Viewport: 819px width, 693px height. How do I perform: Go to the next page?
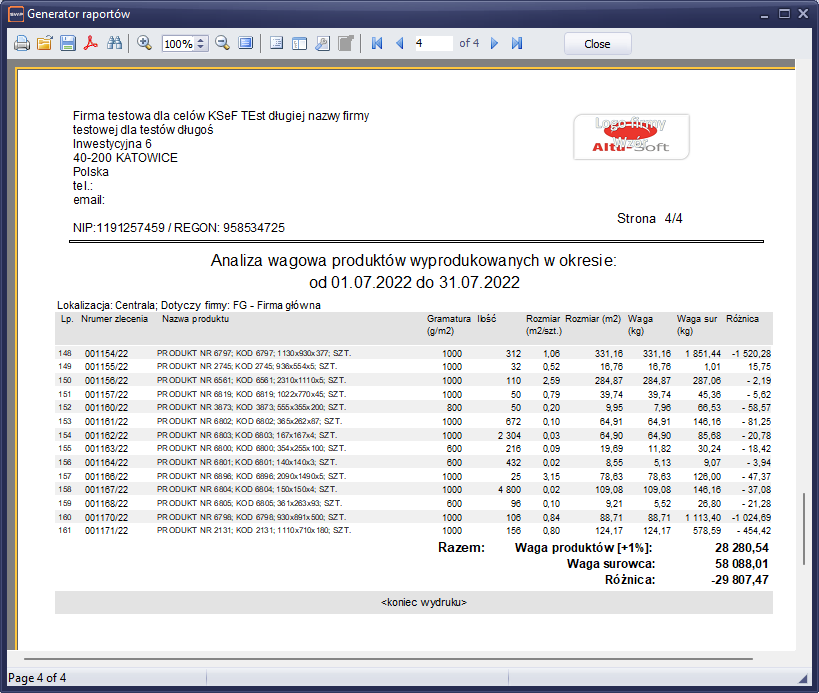pos(494,44)
